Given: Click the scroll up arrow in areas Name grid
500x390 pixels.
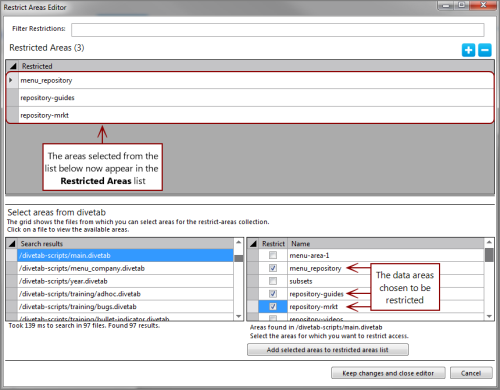Looking at the screenshot, I should [x=489, y=242].
